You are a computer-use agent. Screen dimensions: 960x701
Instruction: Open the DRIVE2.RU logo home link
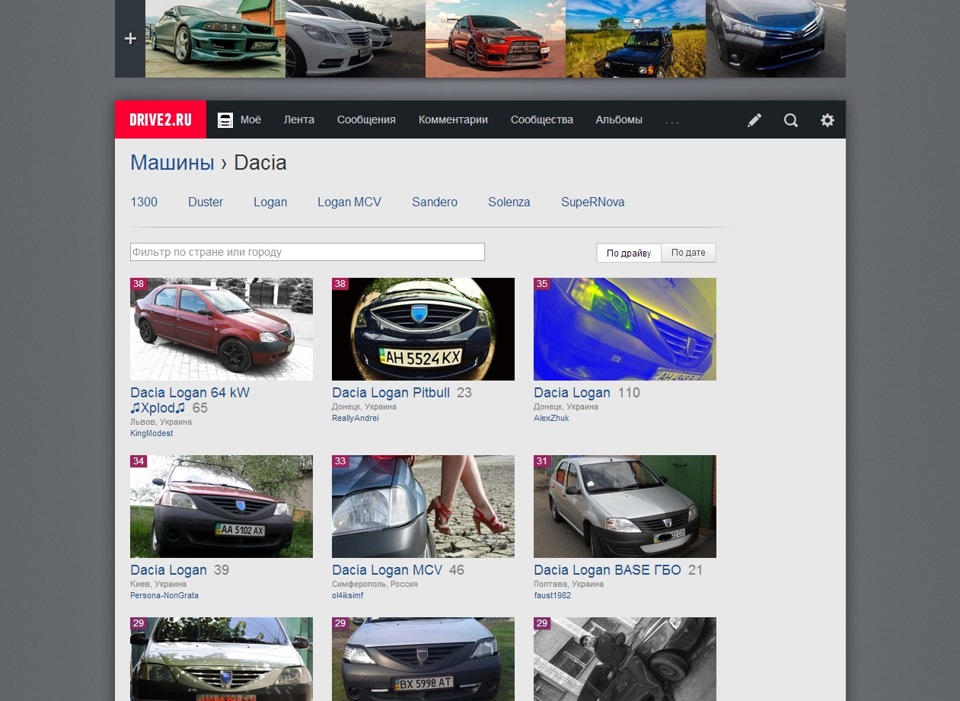[x=160, y=119]
